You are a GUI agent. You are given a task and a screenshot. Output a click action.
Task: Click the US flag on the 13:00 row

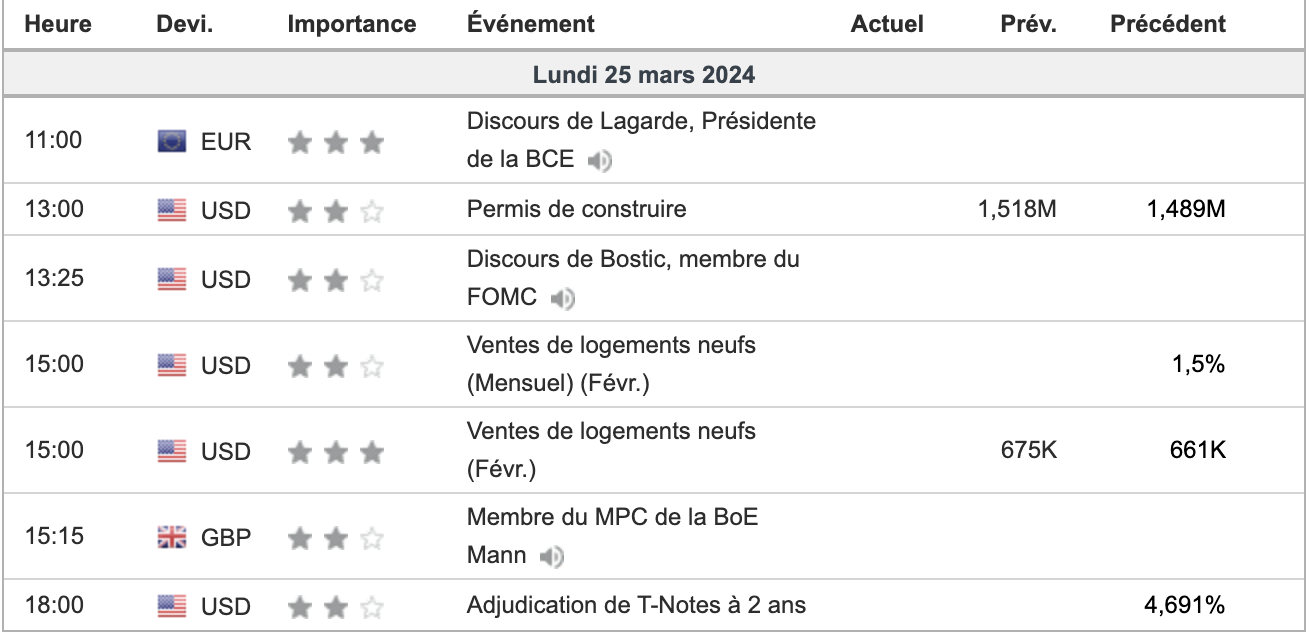(172, 210)
